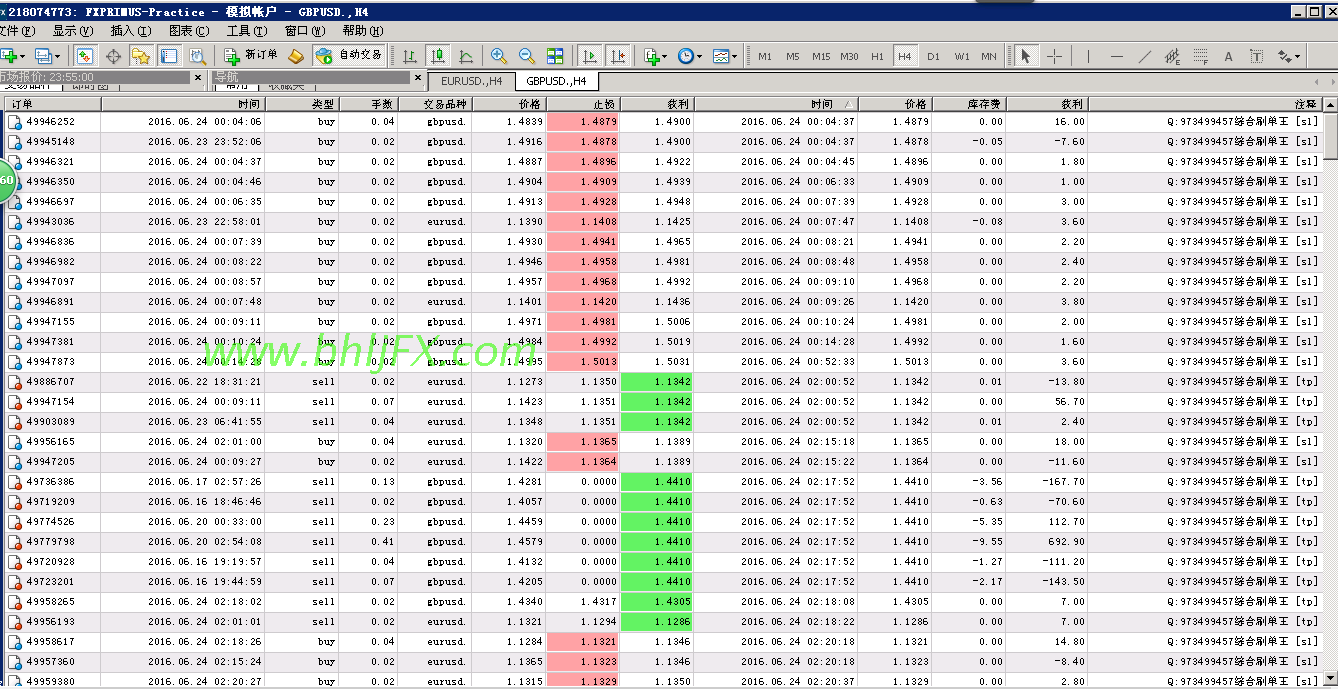This screenshot has height=689, width=1338.
Task: Toggle 自动交易 auto trading
Action: click(349, 56)
